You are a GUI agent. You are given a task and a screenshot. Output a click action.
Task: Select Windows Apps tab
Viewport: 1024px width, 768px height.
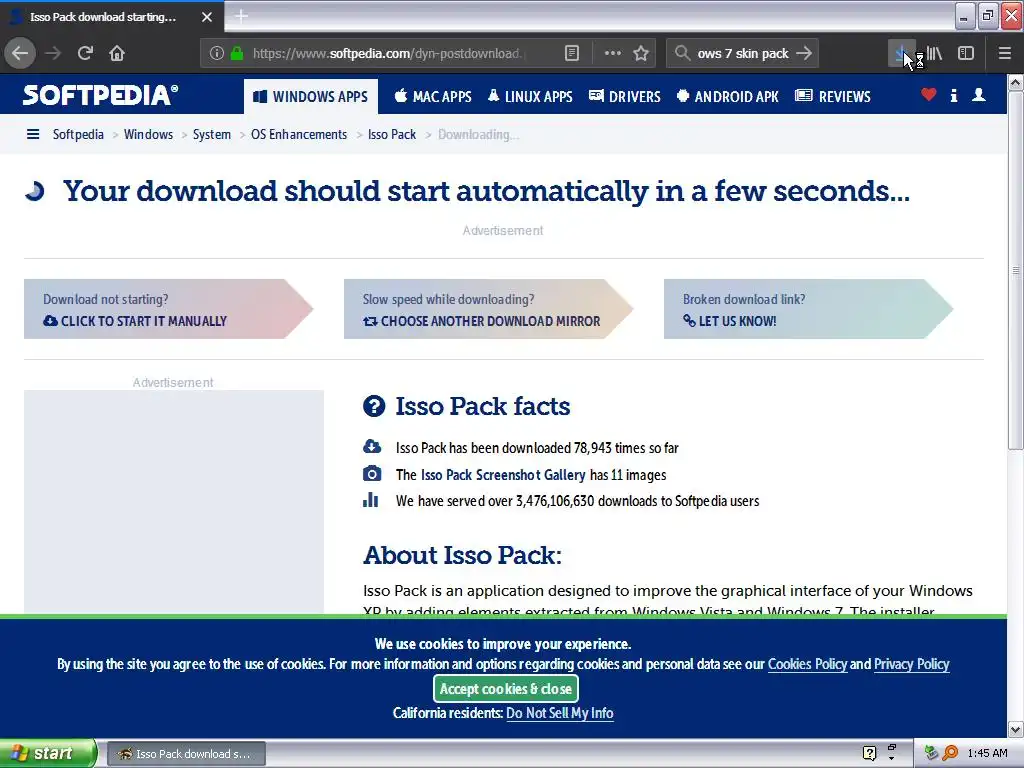pyautogui.click(x=311, y=97)
